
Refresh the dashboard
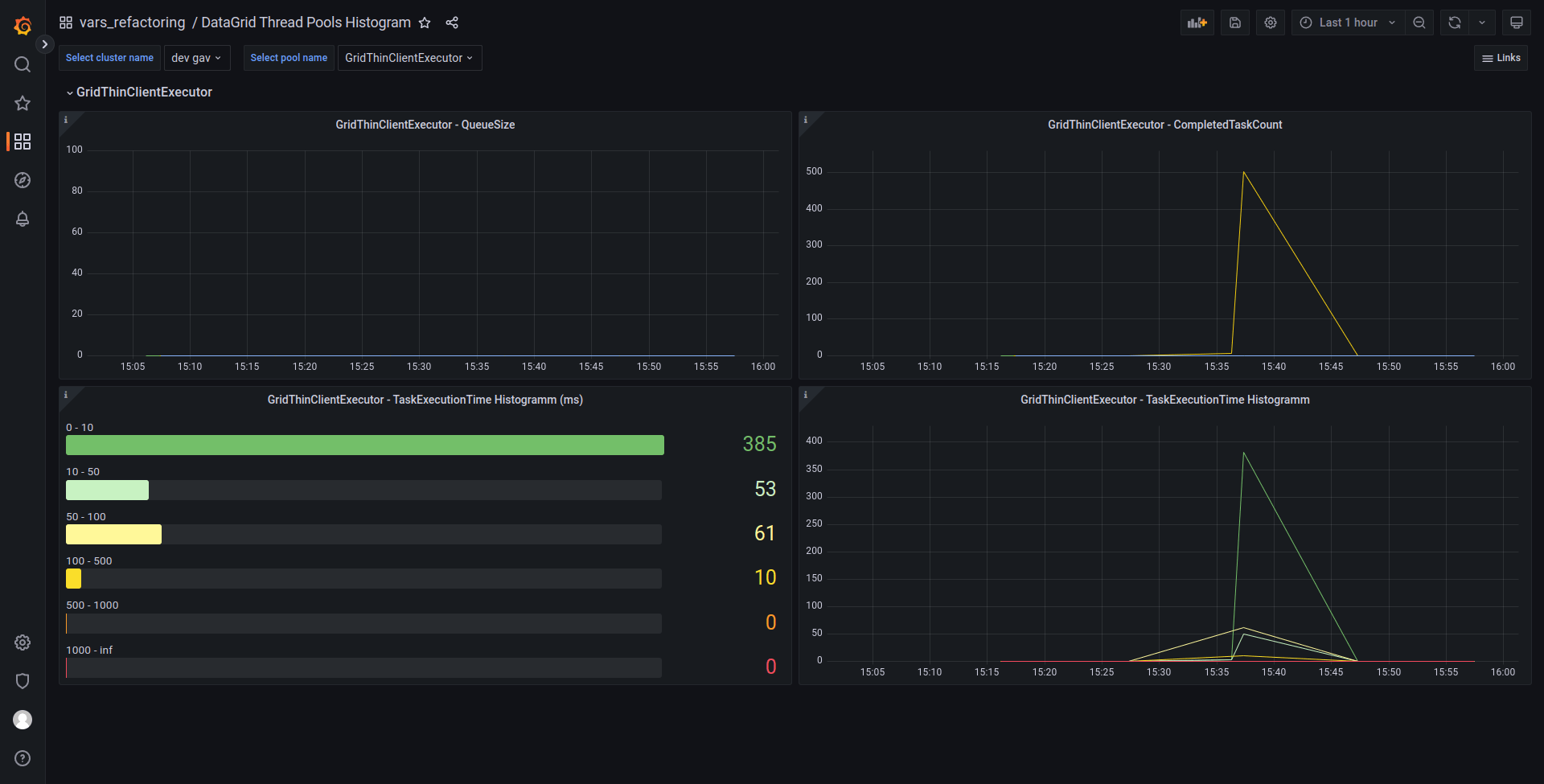click(1455, 23)
